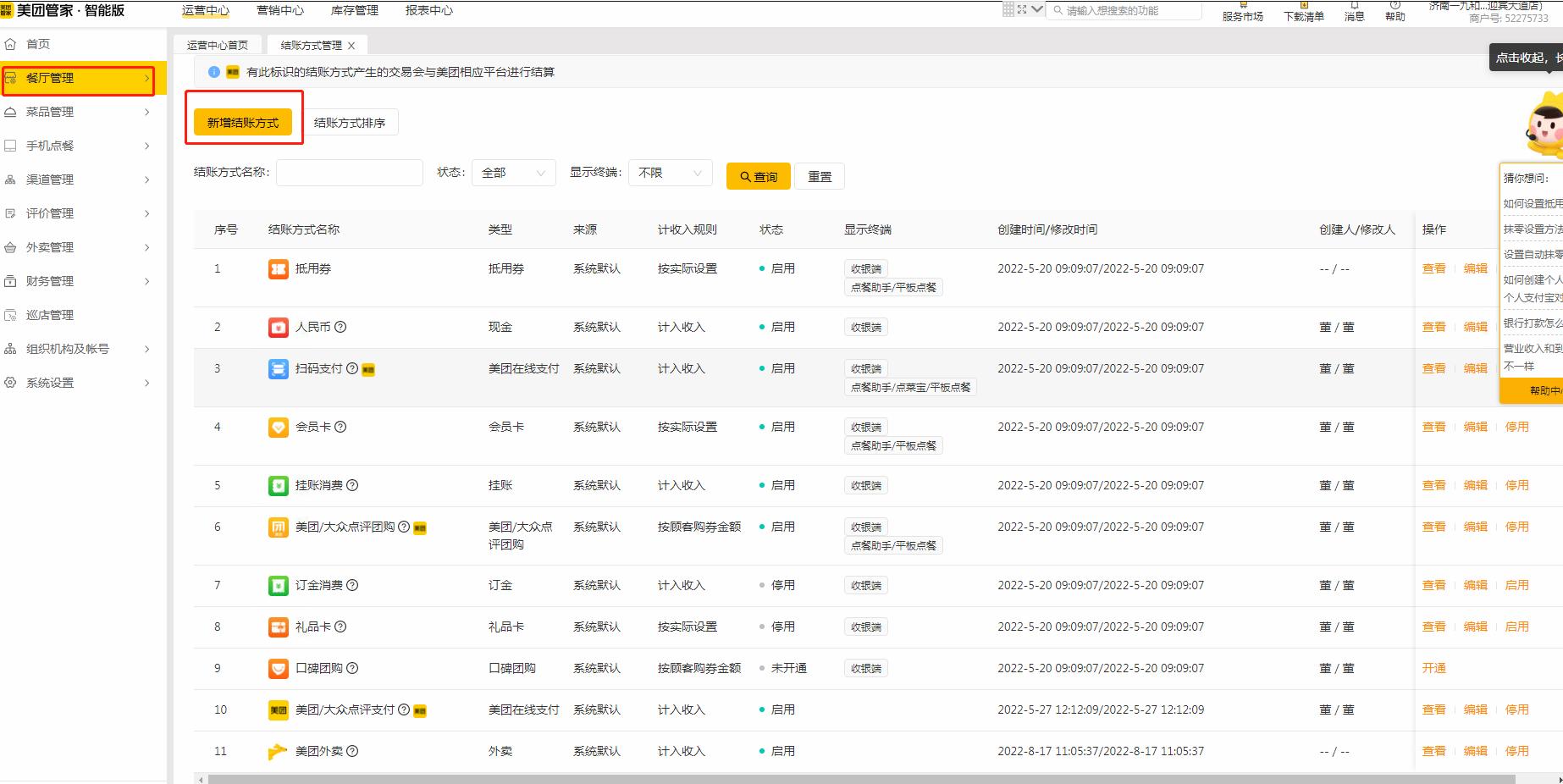Click 编辑 link for 美团外卖 row
The image size is (1563, 784).
click(1475, 751)
